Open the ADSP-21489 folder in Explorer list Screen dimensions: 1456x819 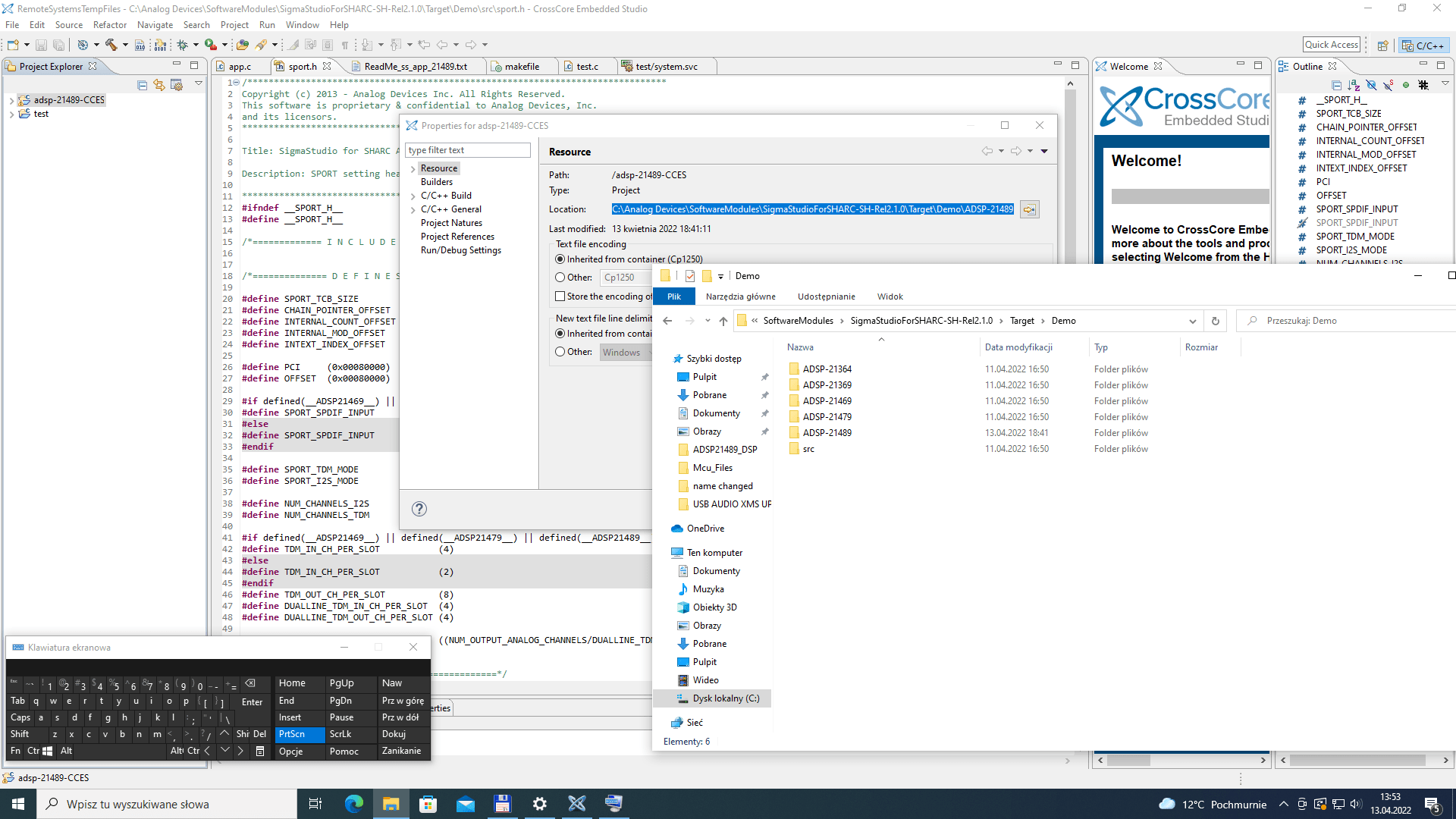click(x=827, y=433)
